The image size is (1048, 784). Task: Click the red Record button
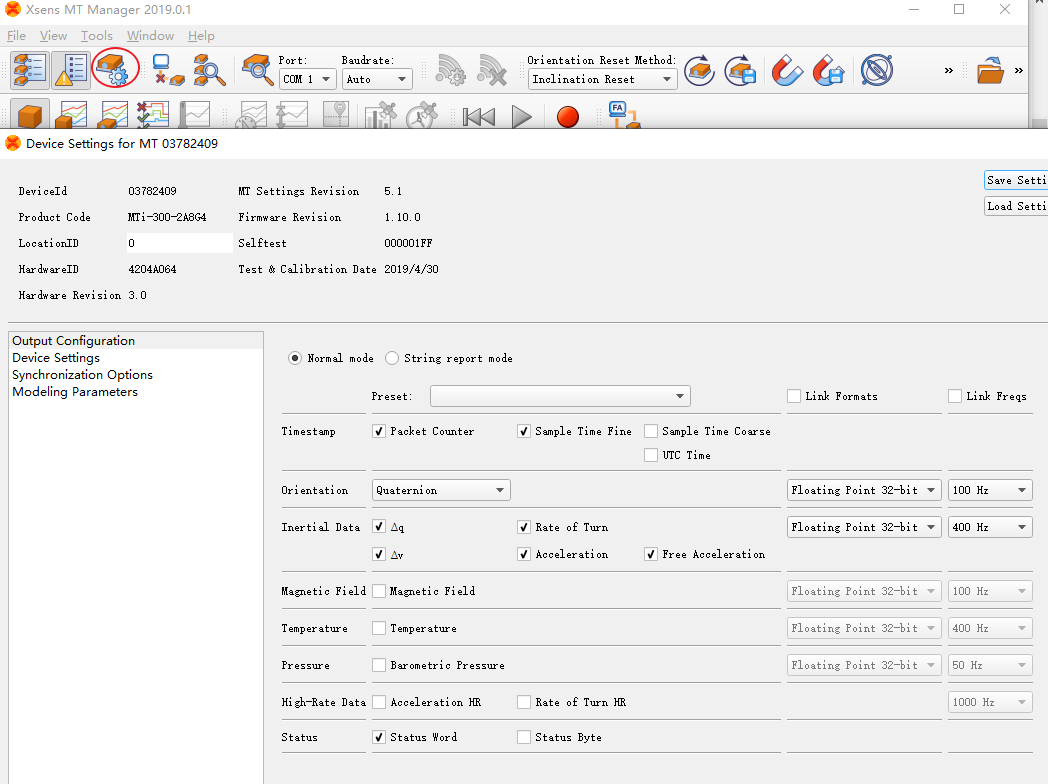pos(567,116)
